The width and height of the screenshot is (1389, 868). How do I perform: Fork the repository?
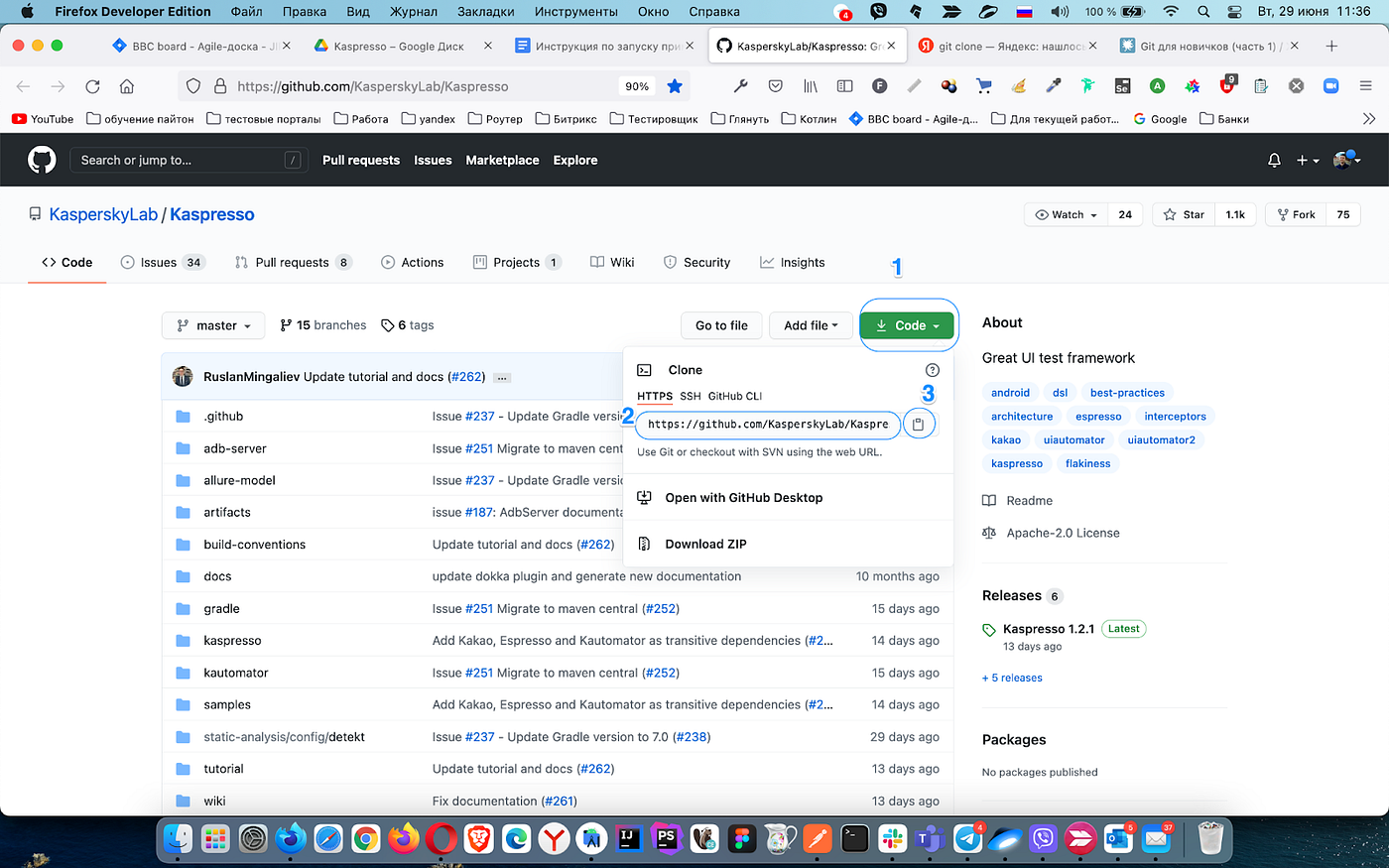click(1296, 214)
